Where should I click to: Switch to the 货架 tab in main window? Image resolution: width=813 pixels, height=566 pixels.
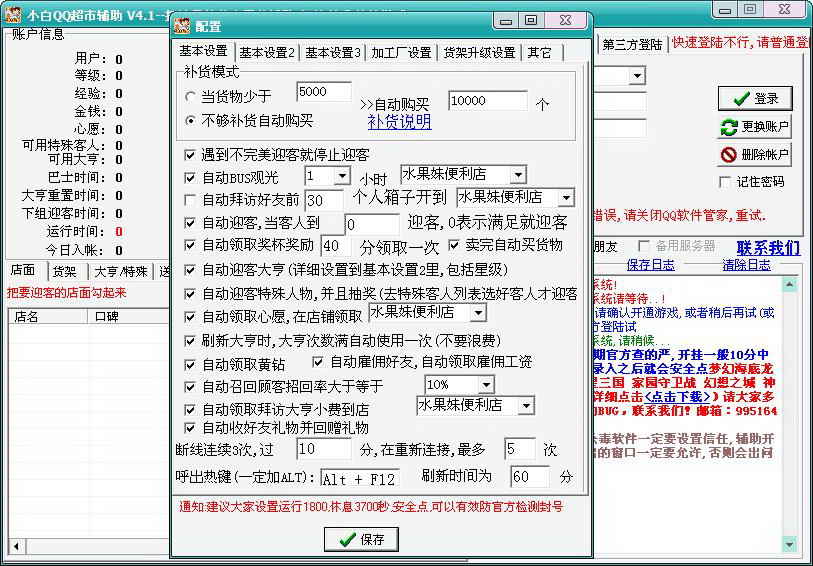pyautogui.click(x=65, y=271)
